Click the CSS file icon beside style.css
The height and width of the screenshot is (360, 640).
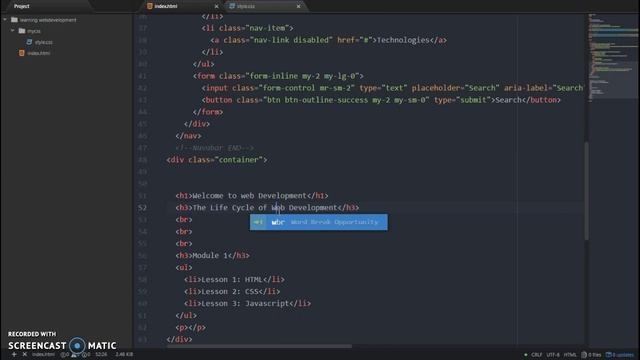tap(29, 42)
